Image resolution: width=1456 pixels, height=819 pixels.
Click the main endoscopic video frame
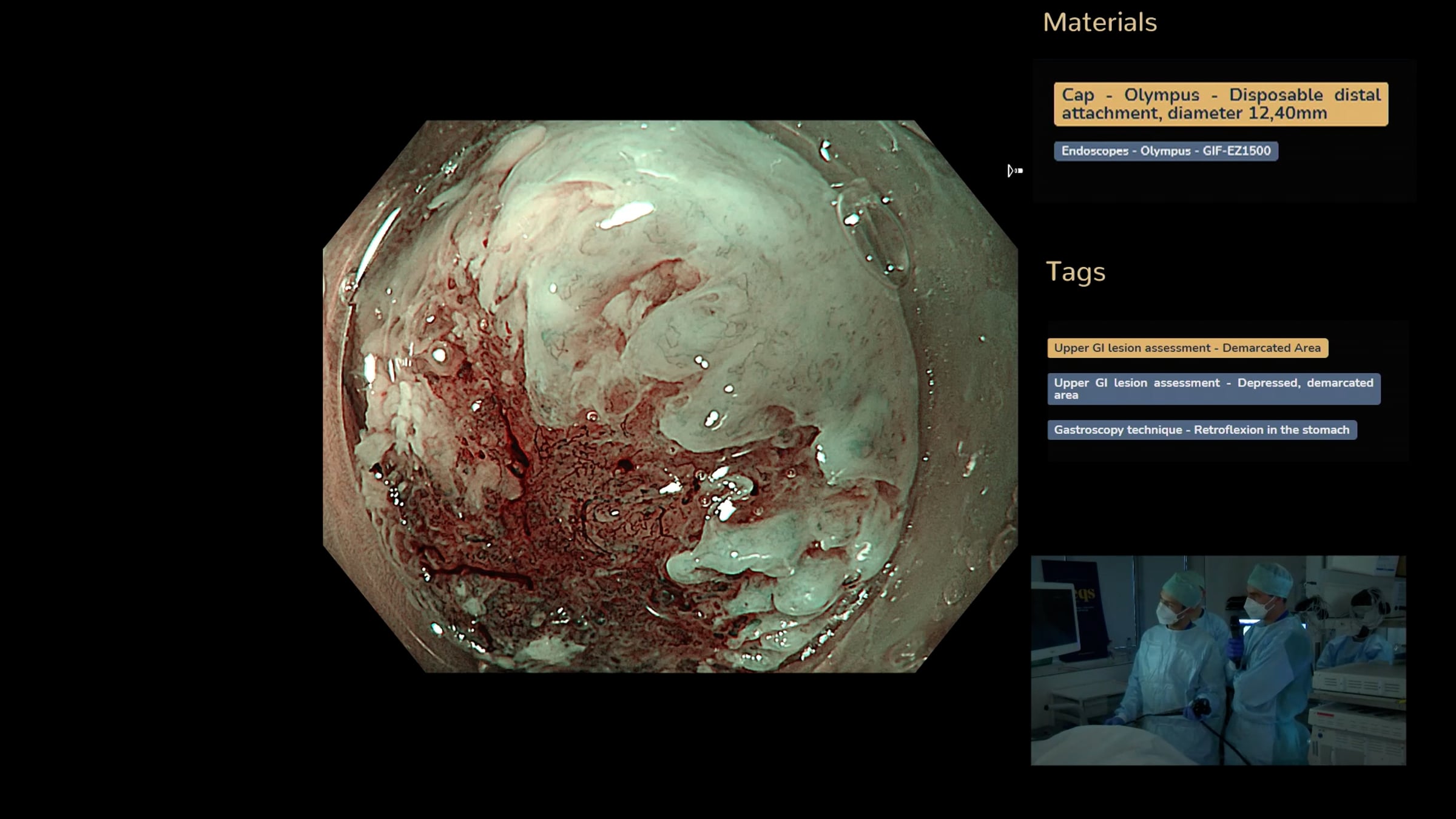(x=670, y=396)
